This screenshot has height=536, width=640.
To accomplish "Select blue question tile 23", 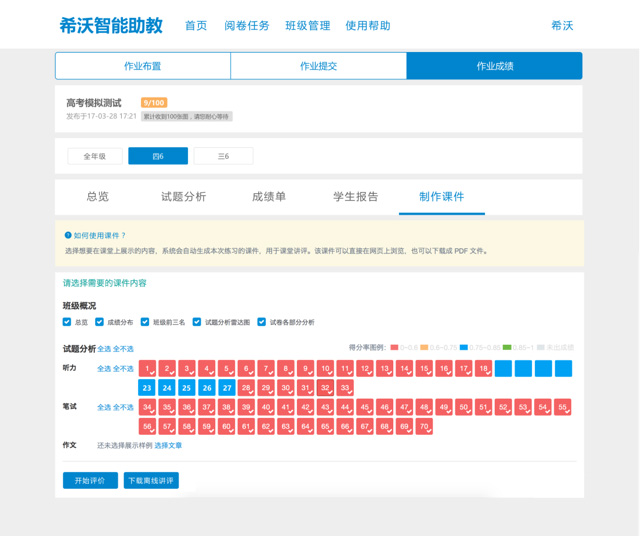I will (147, 388).
